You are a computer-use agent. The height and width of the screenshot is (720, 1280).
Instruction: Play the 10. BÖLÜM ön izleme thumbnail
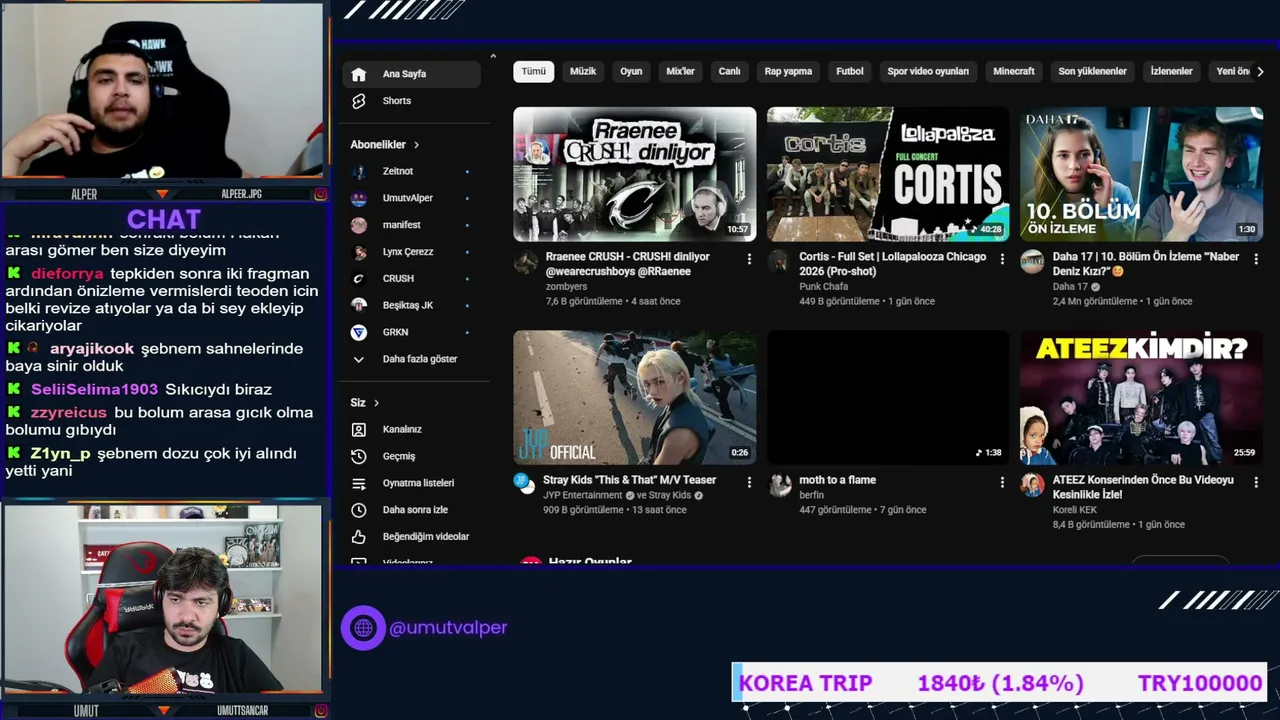point(1141,174)
